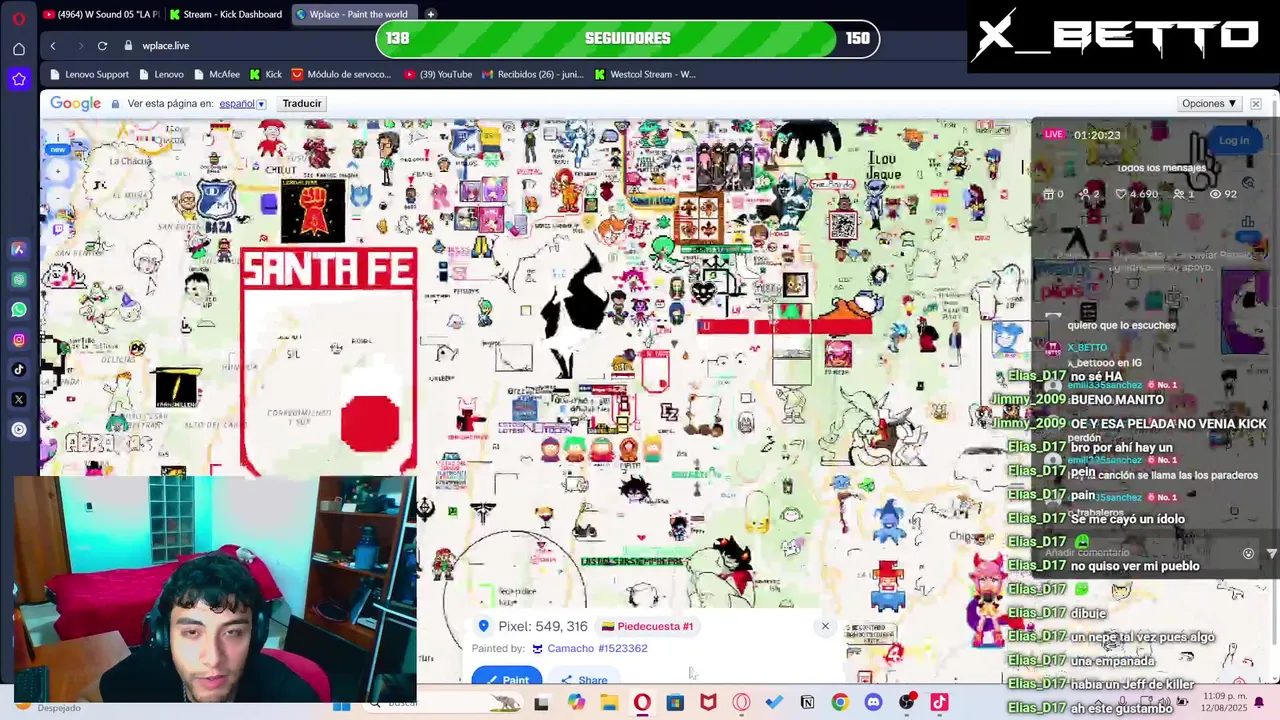Open Discord from taskbar
Screen dimensions: 1280x720
point(873,703)
